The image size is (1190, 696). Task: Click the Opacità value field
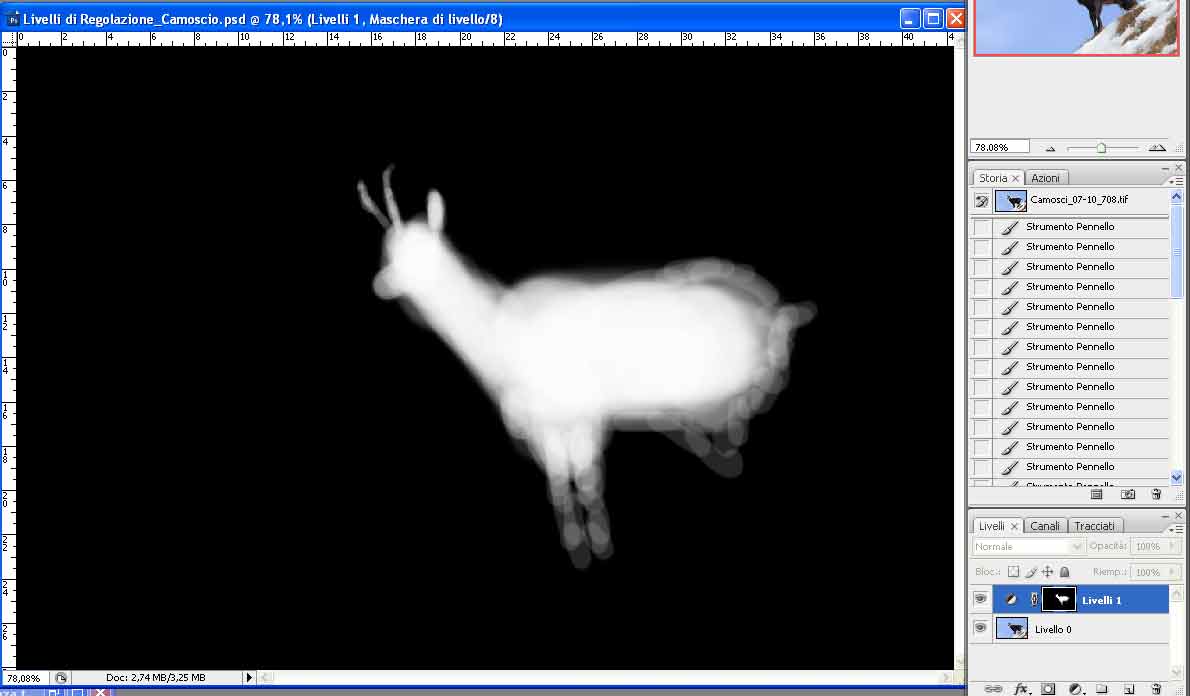1149,546
